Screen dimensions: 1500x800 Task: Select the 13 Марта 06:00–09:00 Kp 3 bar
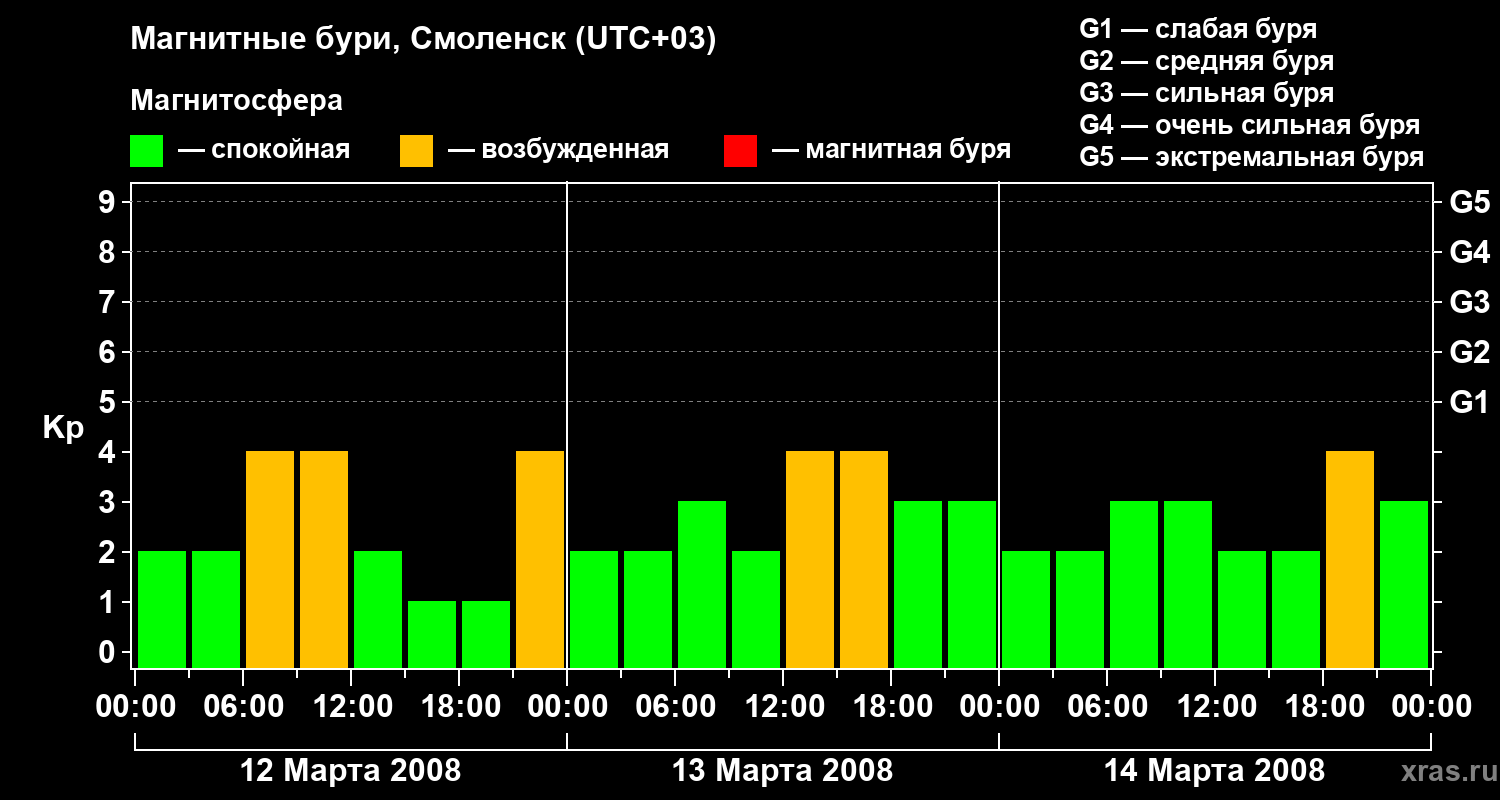coord(702,584)
